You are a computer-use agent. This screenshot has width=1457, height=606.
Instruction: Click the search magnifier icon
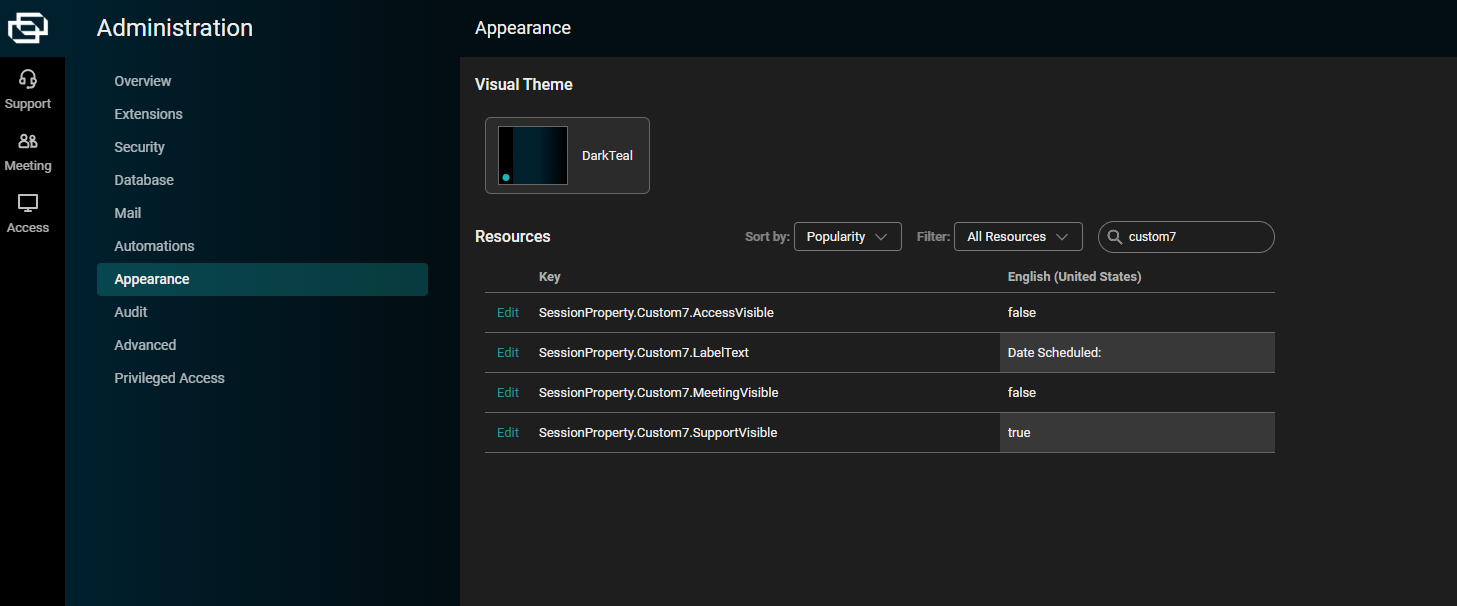(x=1115, y=237)
